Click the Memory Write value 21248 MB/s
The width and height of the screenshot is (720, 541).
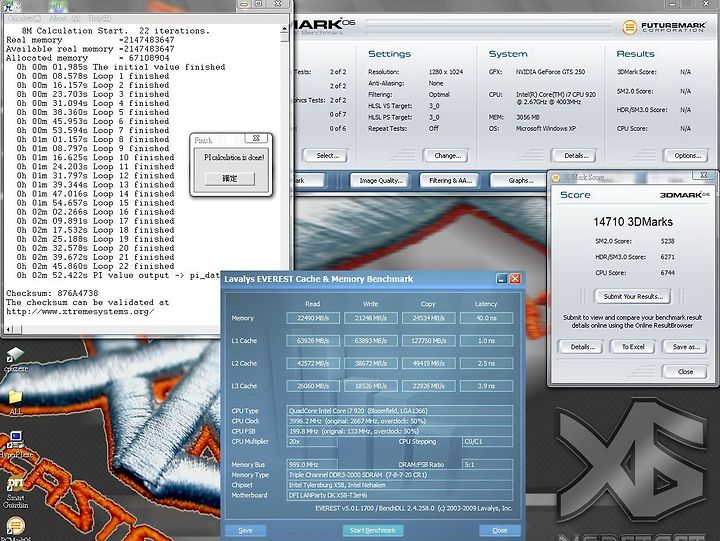click(x=371, y=318)
